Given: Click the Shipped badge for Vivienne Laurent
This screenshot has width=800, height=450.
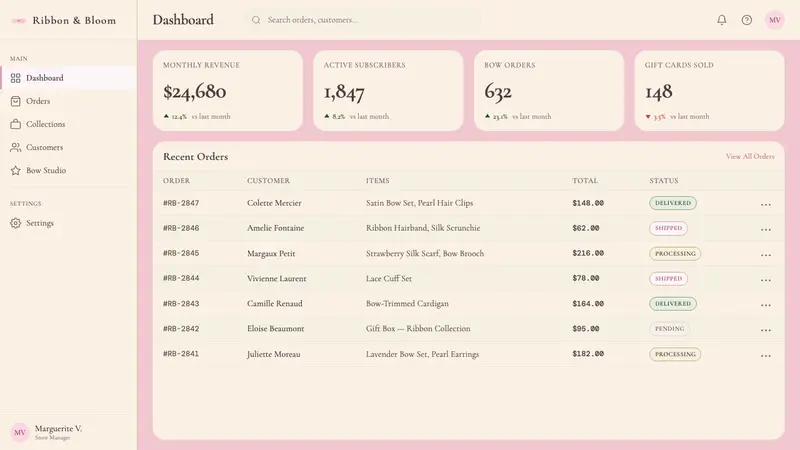Looking at the screenshot, I should pos(668,279).
